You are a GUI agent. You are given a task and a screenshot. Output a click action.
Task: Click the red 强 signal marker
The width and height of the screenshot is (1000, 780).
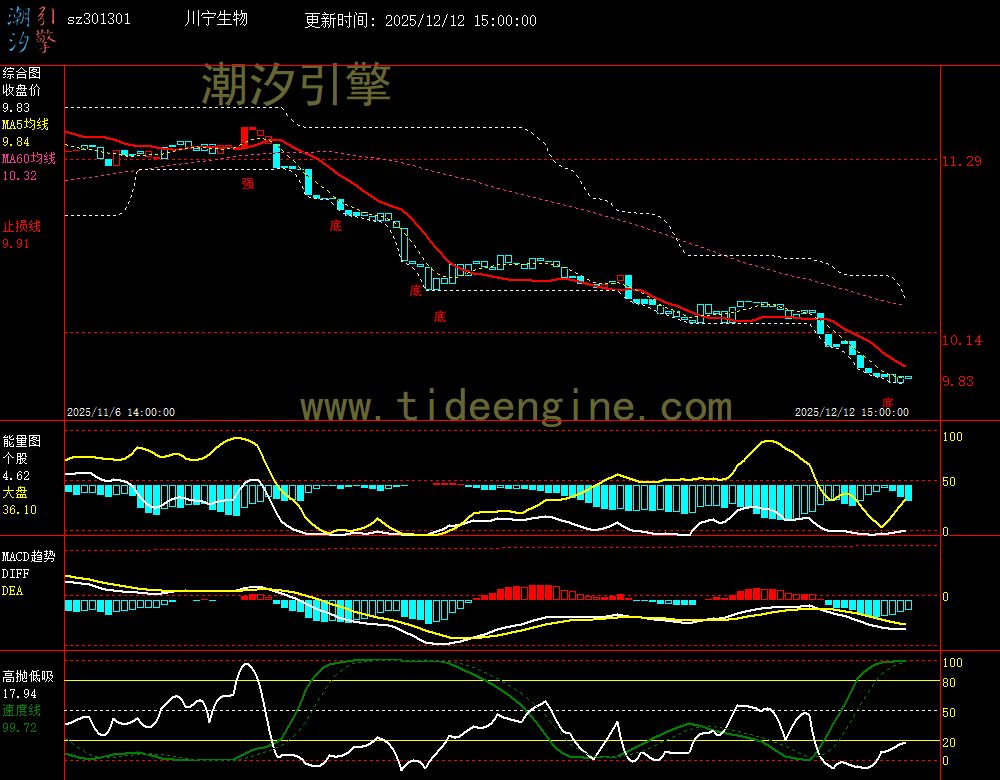click(247, 183)
